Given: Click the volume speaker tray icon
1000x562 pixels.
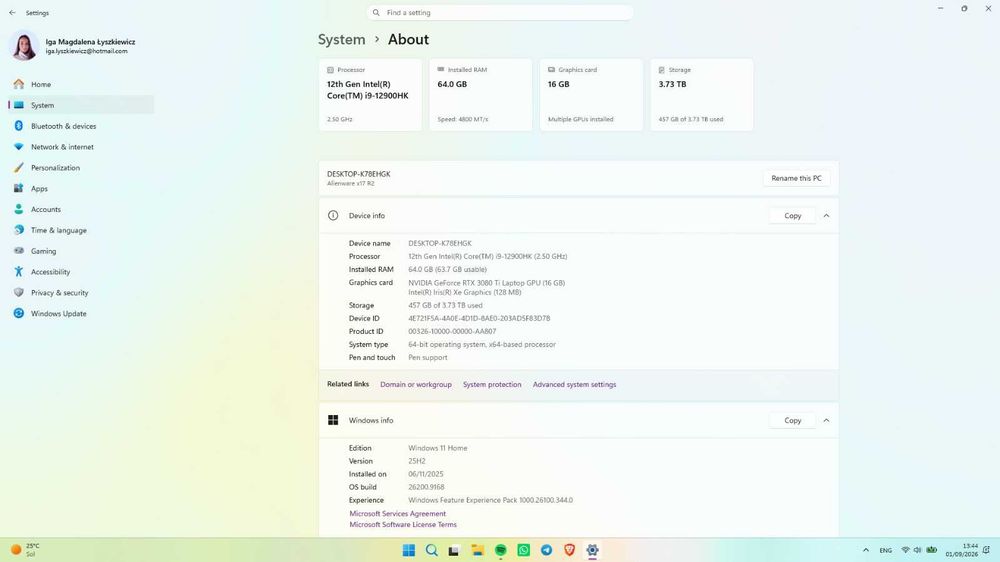Looking at the screenshot, I should [918, 550].
